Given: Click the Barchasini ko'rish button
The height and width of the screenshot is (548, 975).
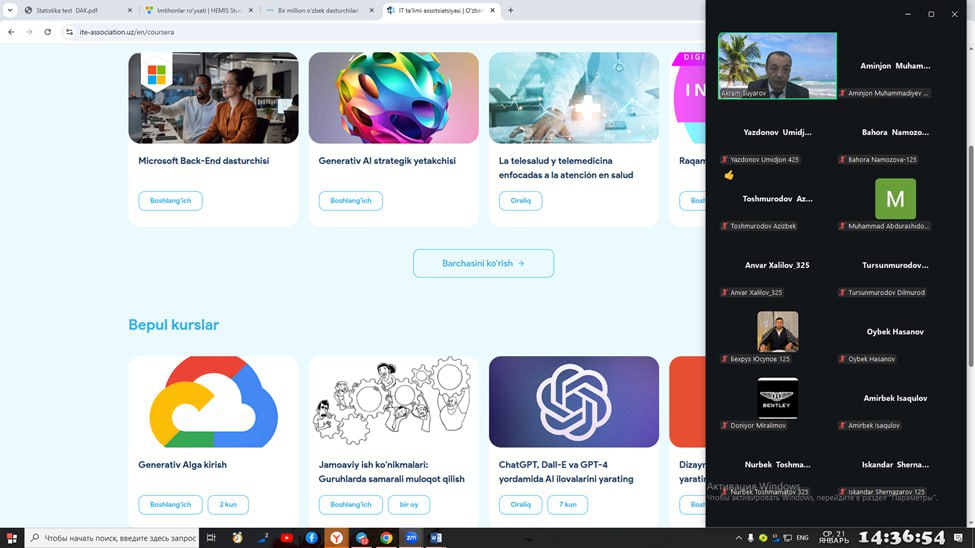Looking at the screenshot, I should [483, 263].
